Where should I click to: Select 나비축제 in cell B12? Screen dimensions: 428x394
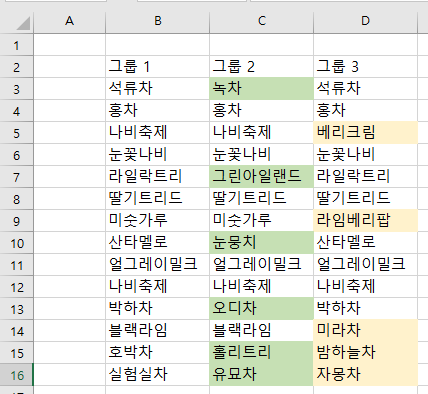tap(158, 287)
